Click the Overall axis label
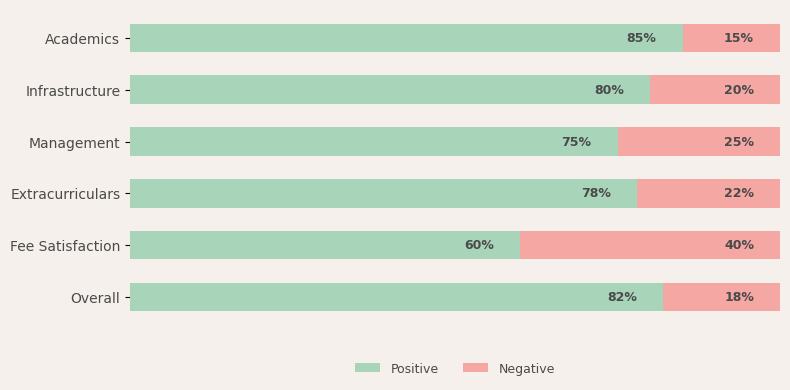790x390 pixels. 95,298
